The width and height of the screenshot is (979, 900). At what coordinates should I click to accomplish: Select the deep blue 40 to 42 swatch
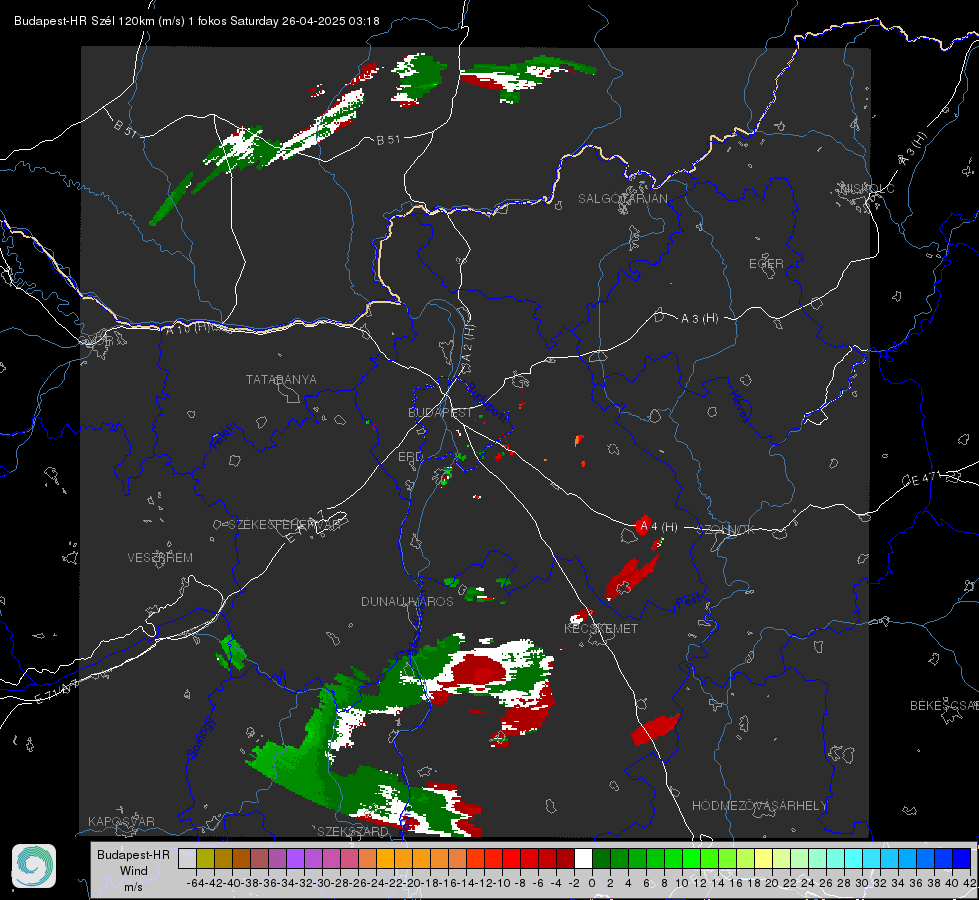click(962, 859)
